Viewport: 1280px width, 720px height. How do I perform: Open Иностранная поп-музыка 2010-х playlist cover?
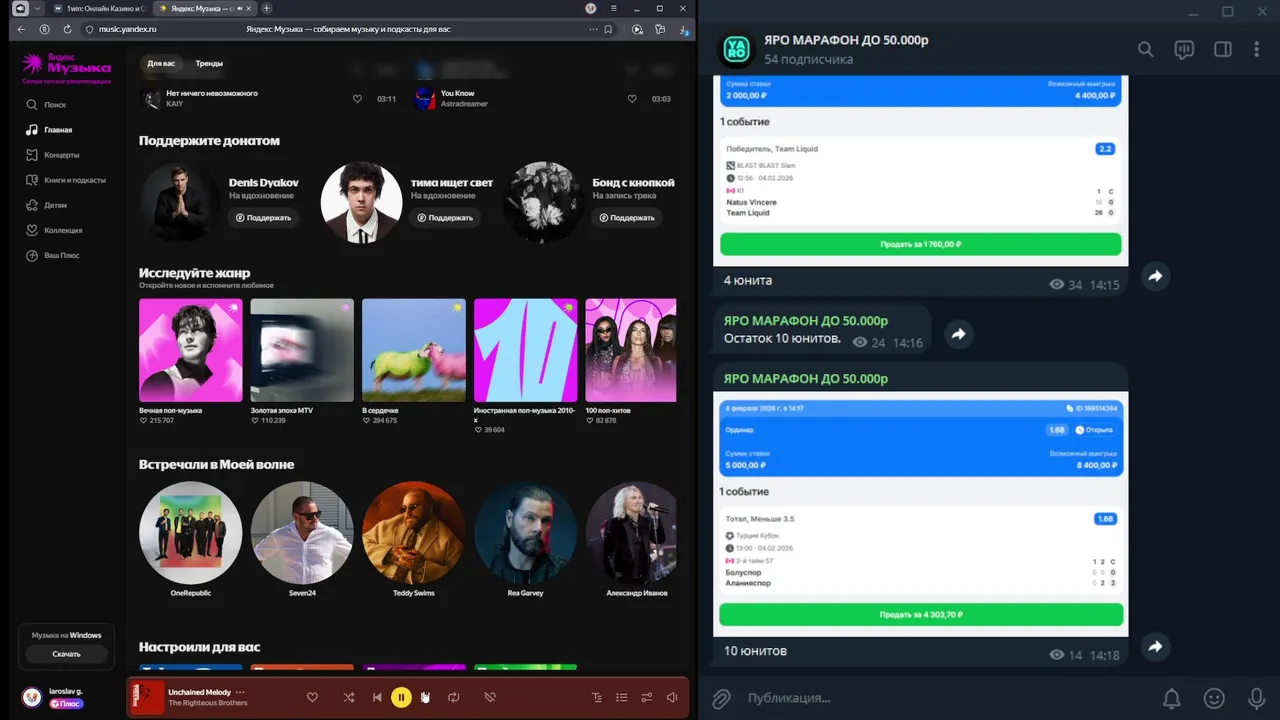pos(525,350)
